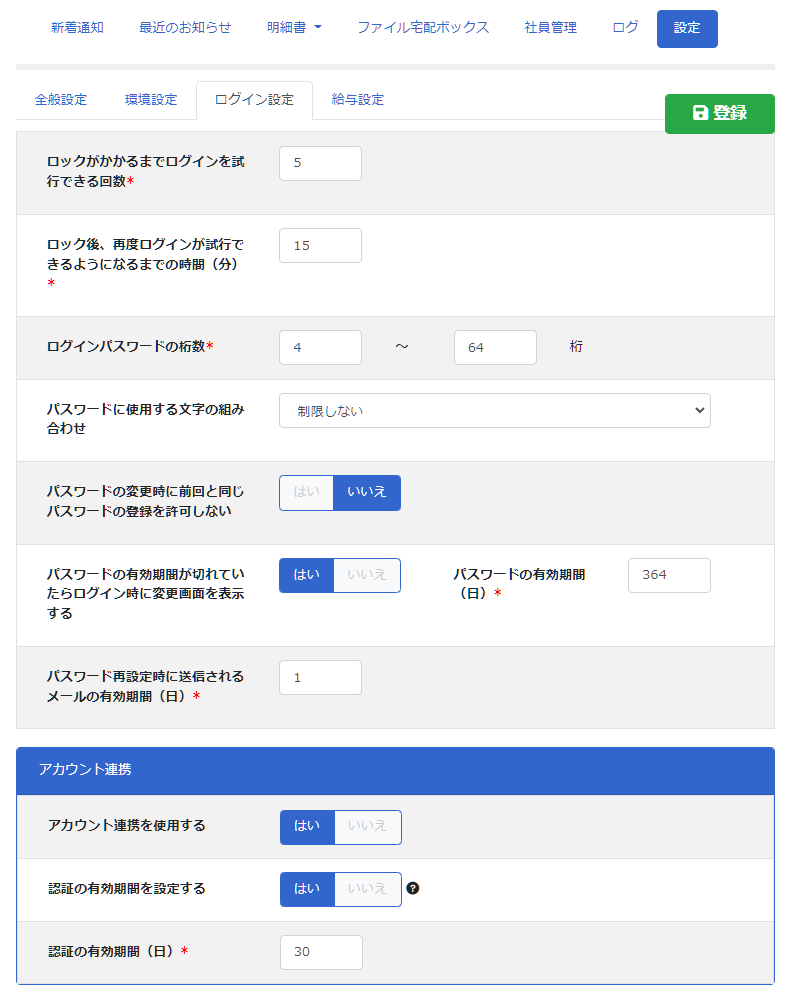Screen dimensions: 792x997
Task: Set アカウント連携を使用する to いいえ
Action: coord(367,826)
